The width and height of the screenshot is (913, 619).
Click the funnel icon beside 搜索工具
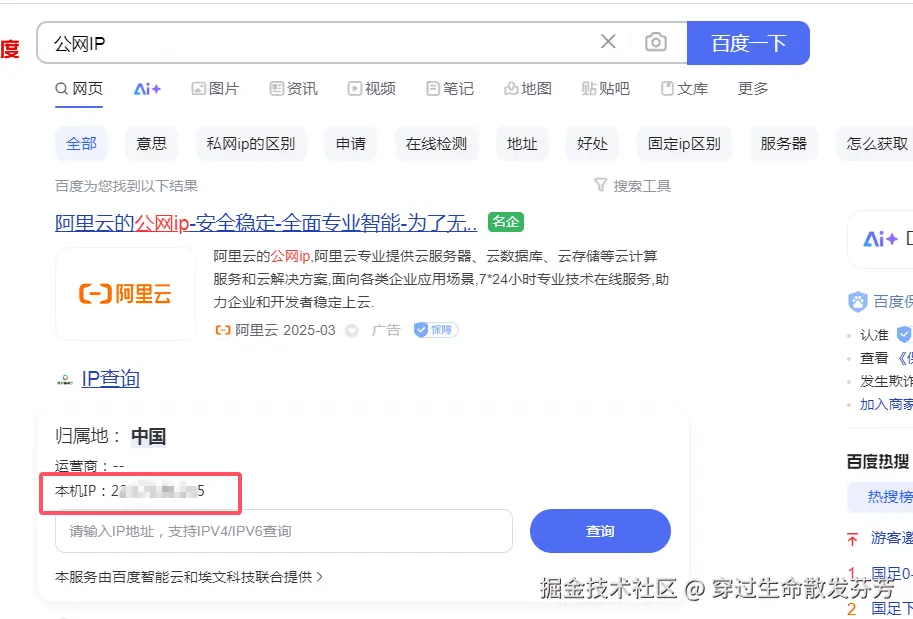pyautogui.click(x=600, y=184)
